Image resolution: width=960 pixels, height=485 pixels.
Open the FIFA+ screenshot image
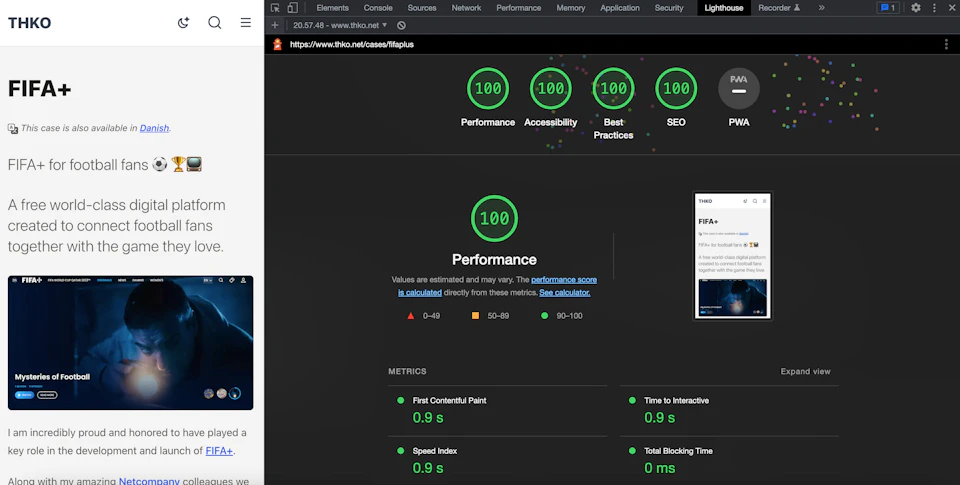[130, 342]
